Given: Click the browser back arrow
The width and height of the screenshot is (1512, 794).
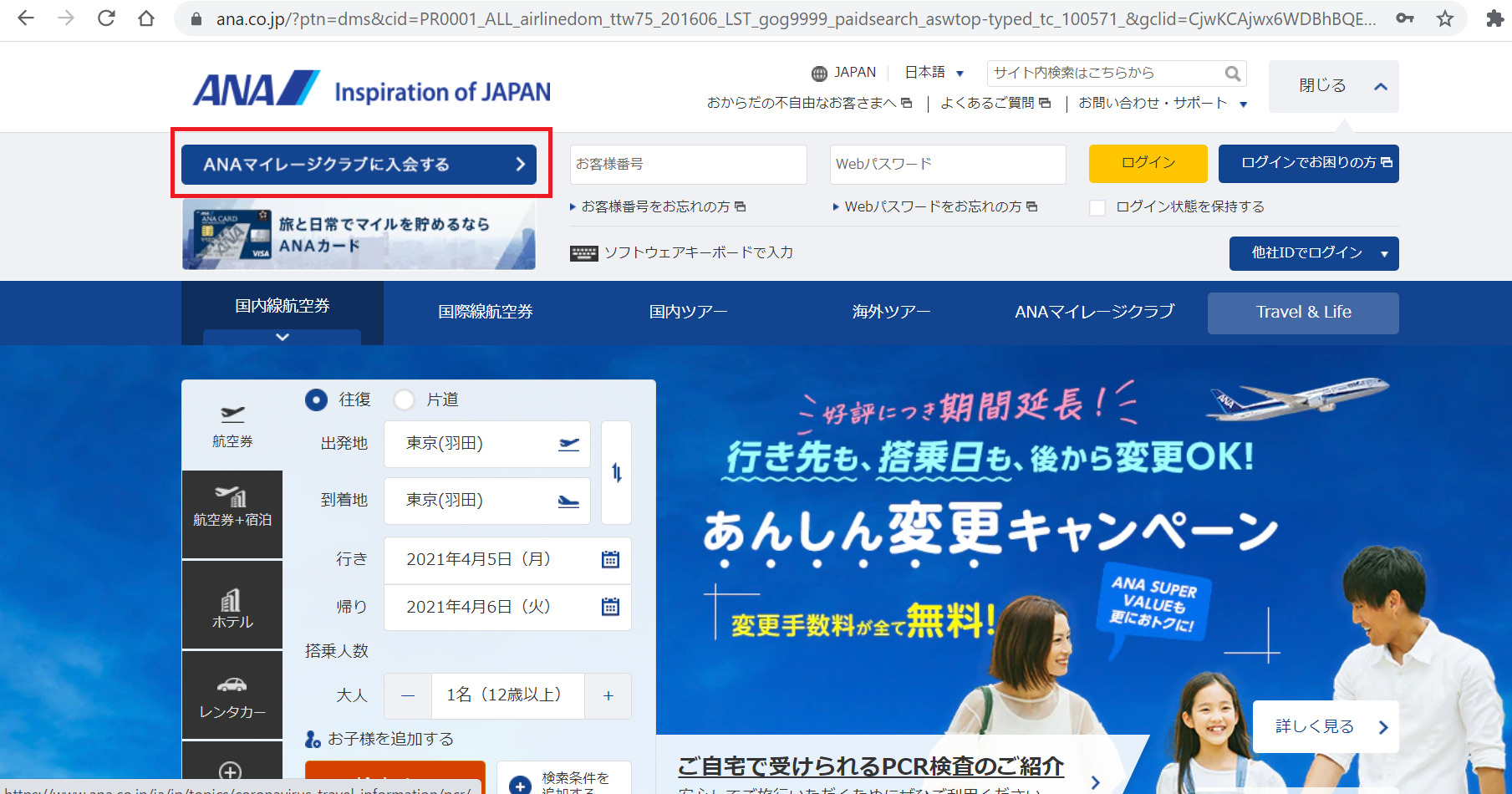Looking at the screenshot, I should (26, 18).
